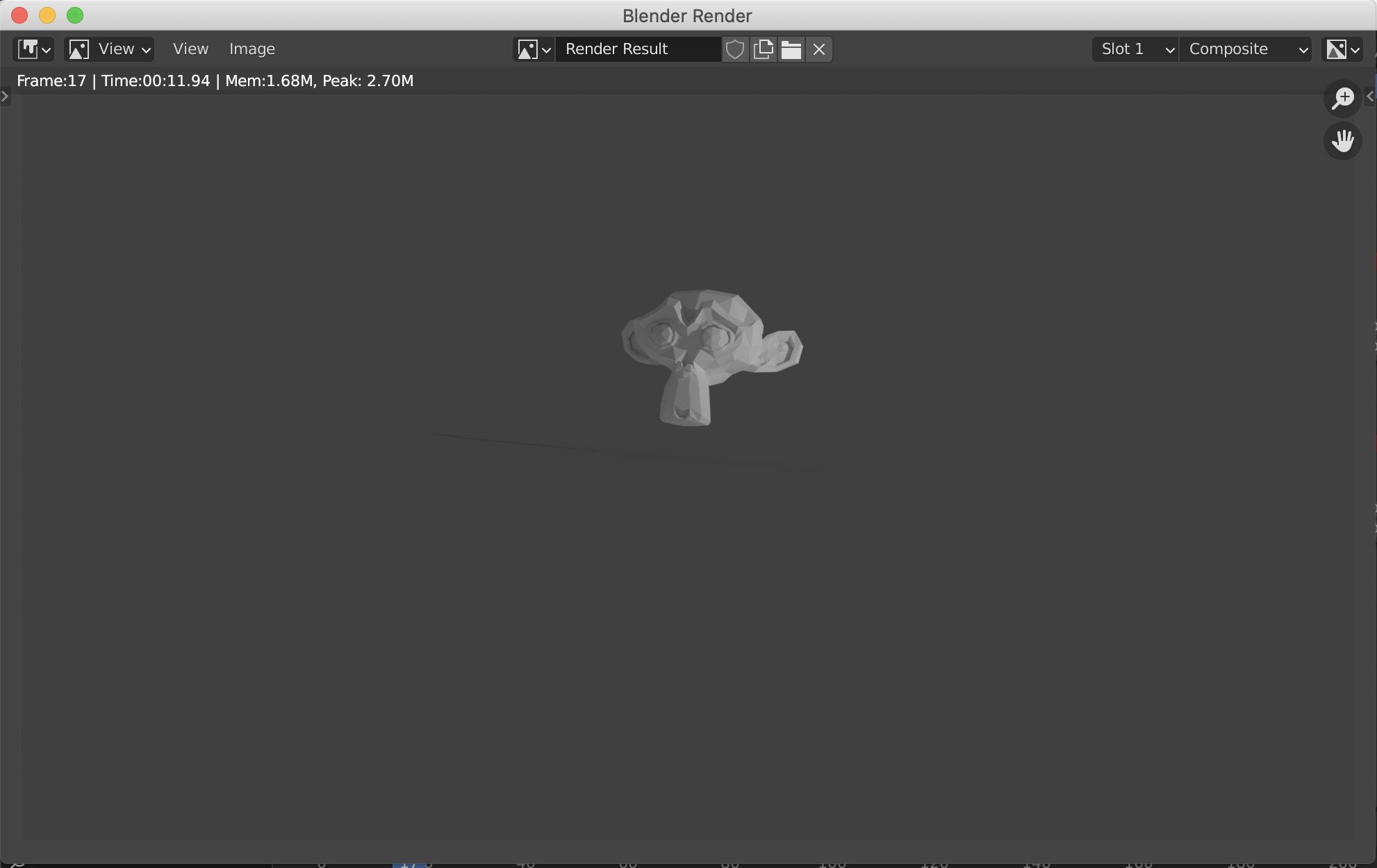Screen dimensions: 1377x868
Task: Click the zoom magnifier gizmo
Action: point(1343,98)
